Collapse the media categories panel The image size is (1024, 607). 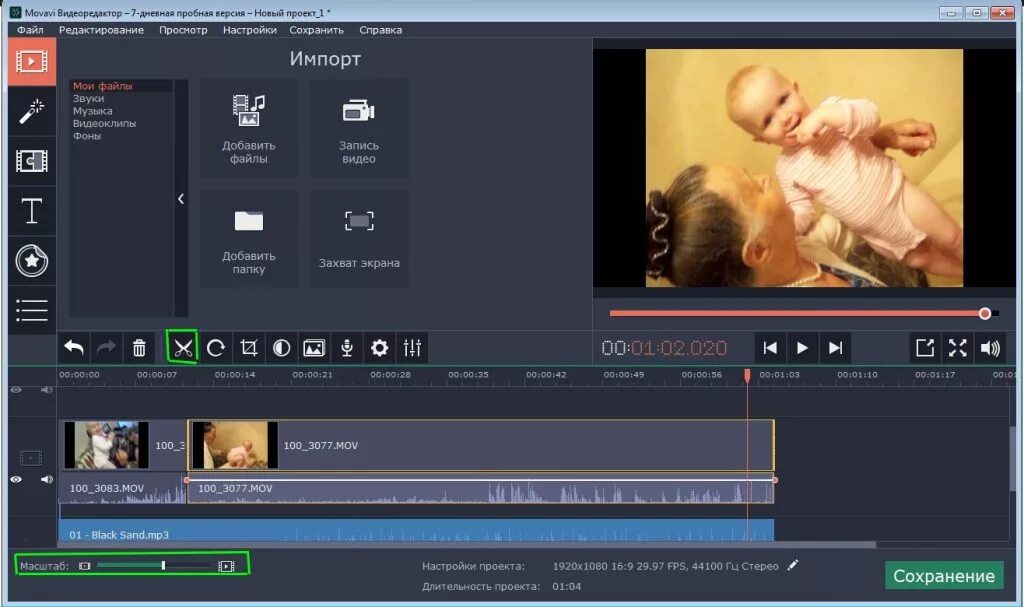pyautogui.click(x=181, y=199)
